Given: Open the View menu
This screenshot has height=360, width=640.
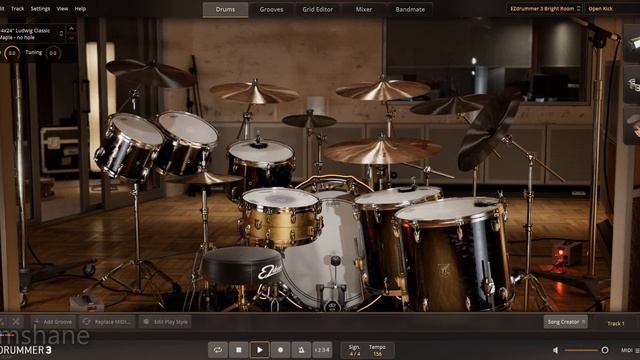Looking at the screenshot, I should pyautogui.click(x=62, y=9).
